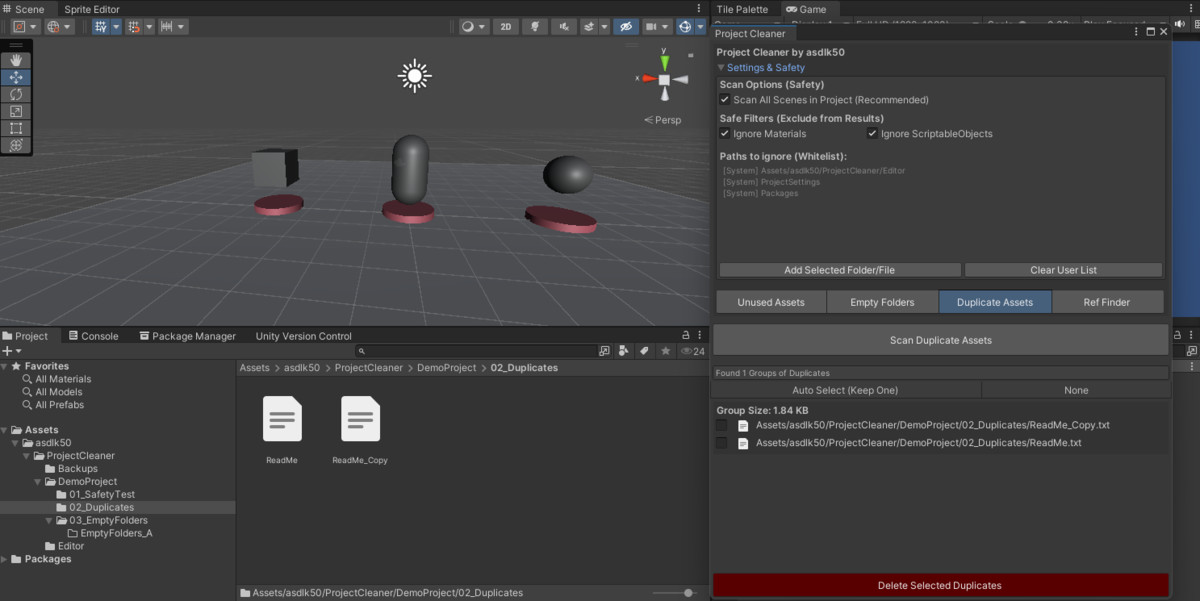The image size is (1200, 601).
Task: Open the Unity Version Control tab
Action: pyautogui.click(x=304, y=336)
